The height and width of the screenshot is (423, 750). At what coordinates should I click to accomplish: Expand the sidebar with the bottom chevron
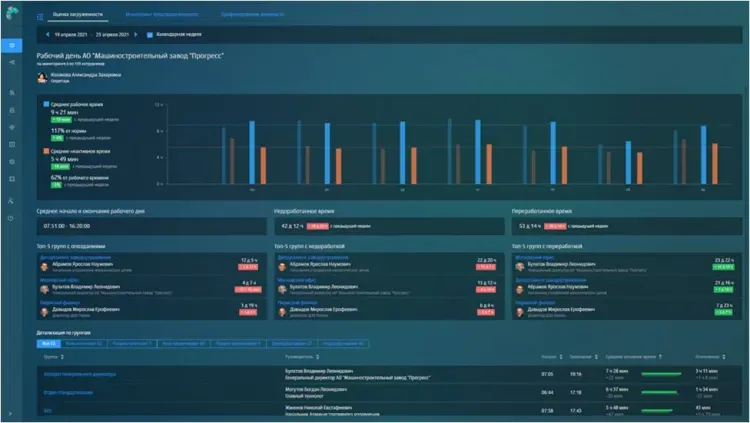11,413
